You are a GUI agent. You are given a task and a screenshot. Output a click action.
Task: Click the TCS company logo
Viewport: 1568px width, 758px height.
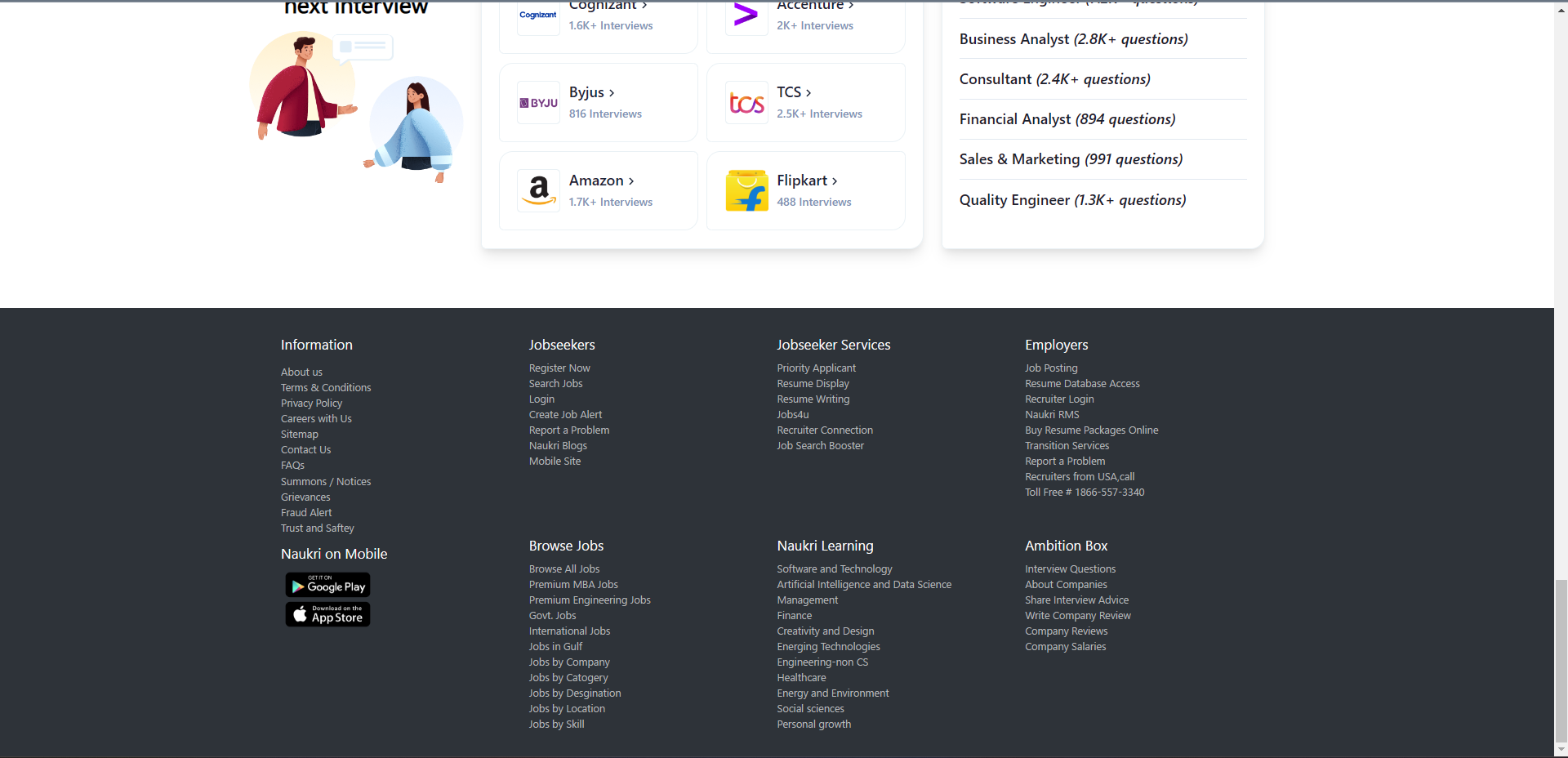tap(746, 103)
